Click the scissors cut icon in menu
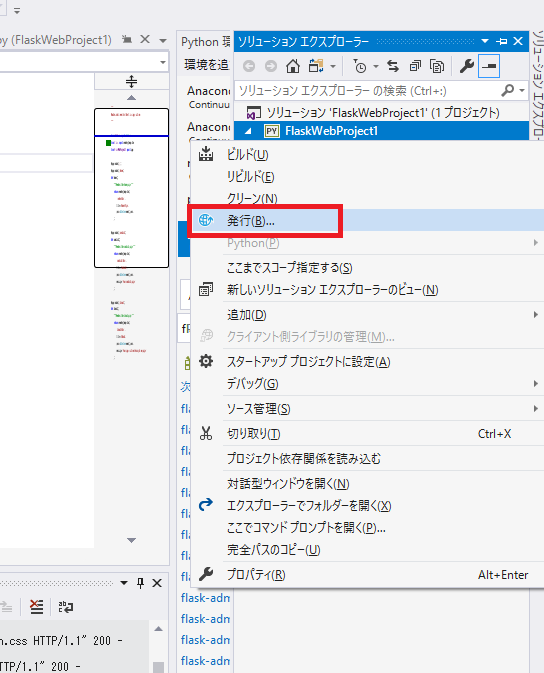 tap(206, 434)
